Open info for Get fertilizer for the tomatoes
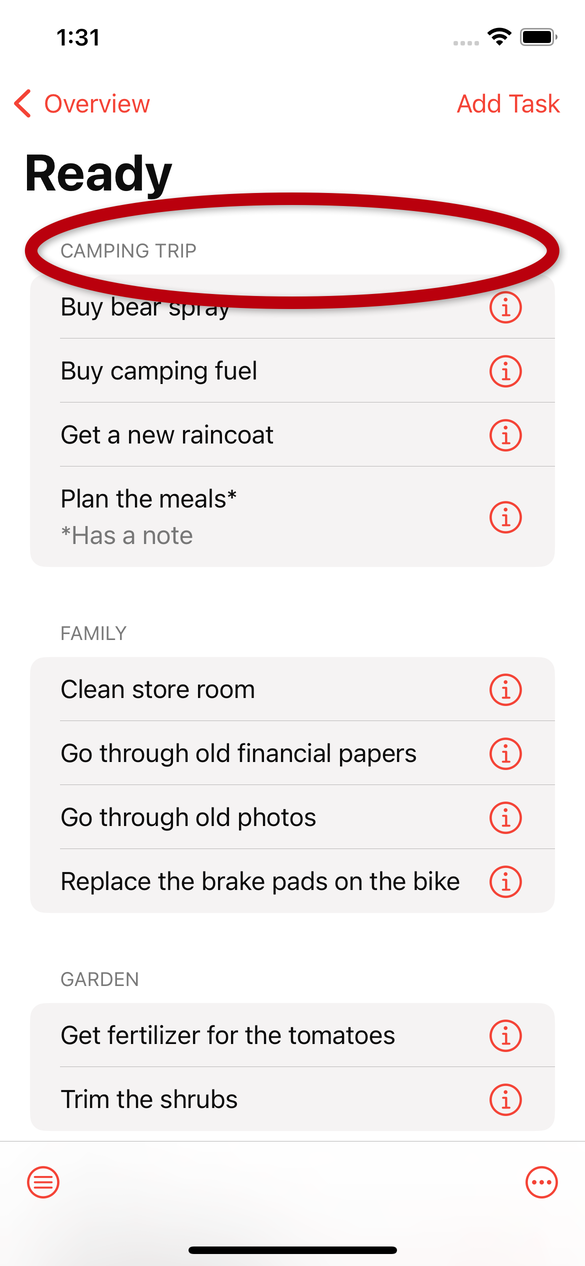The image size is (585, 1266). pyautogui.click(x=506, y=1035)
